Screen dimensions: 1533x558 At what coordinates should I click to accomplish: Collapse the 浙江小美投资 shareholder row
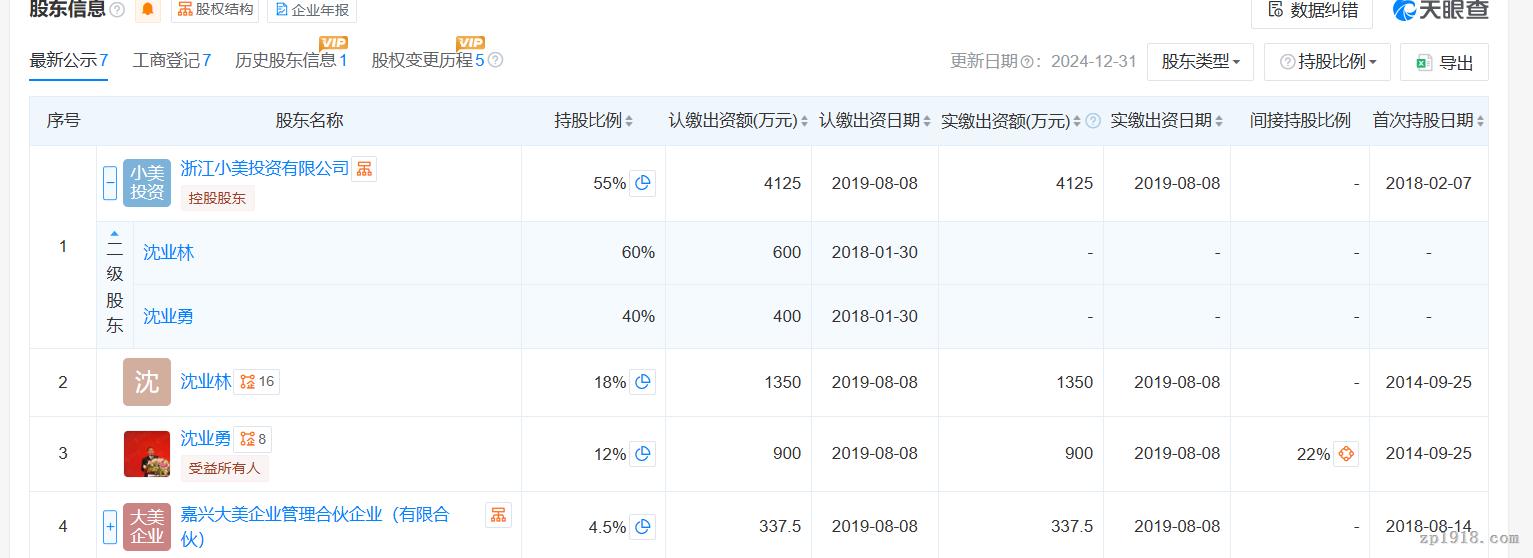pyautogui.click(x=110, y=183)
